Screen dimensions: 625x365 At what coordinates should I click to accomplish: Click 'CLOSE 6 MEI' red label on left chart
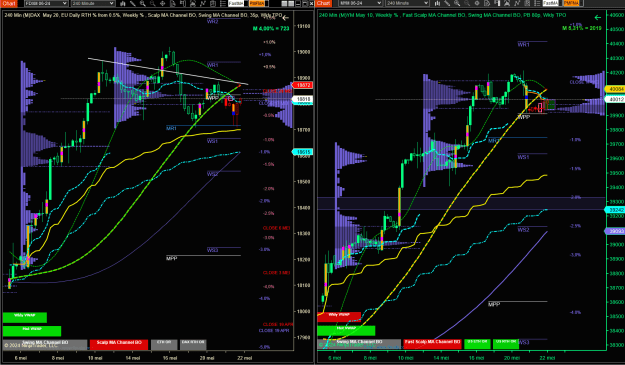(276, 228)
